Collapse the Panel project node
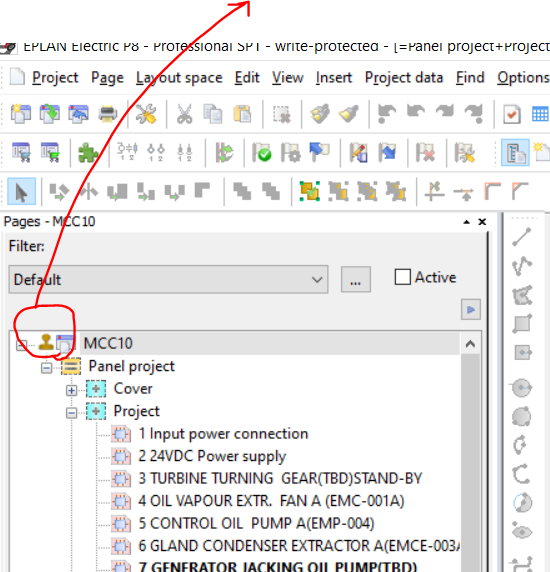 (46, 368)
